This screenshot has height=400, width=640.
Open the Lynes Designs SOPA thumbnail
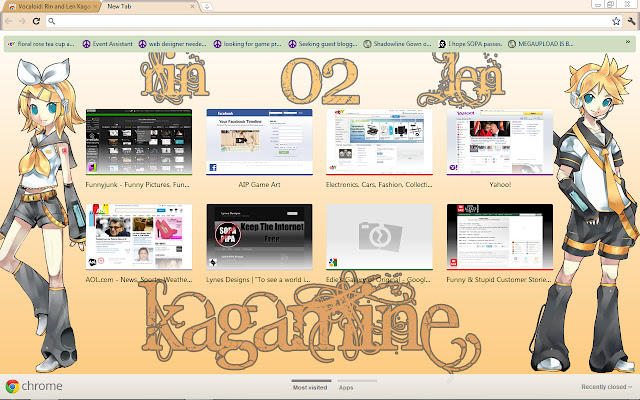click(x=260, y=237)
